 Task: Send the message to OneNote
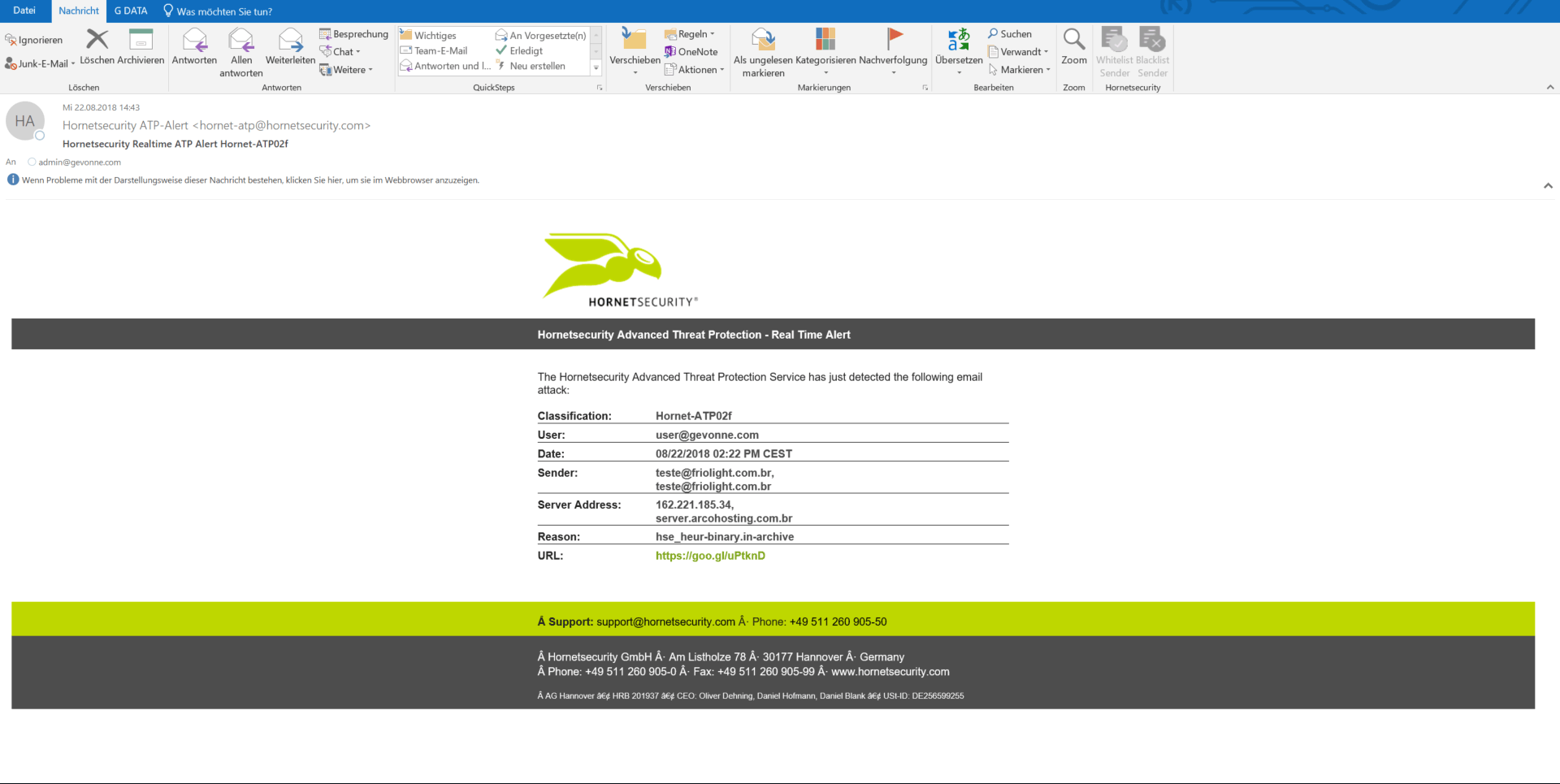click(x=691, y=52)
